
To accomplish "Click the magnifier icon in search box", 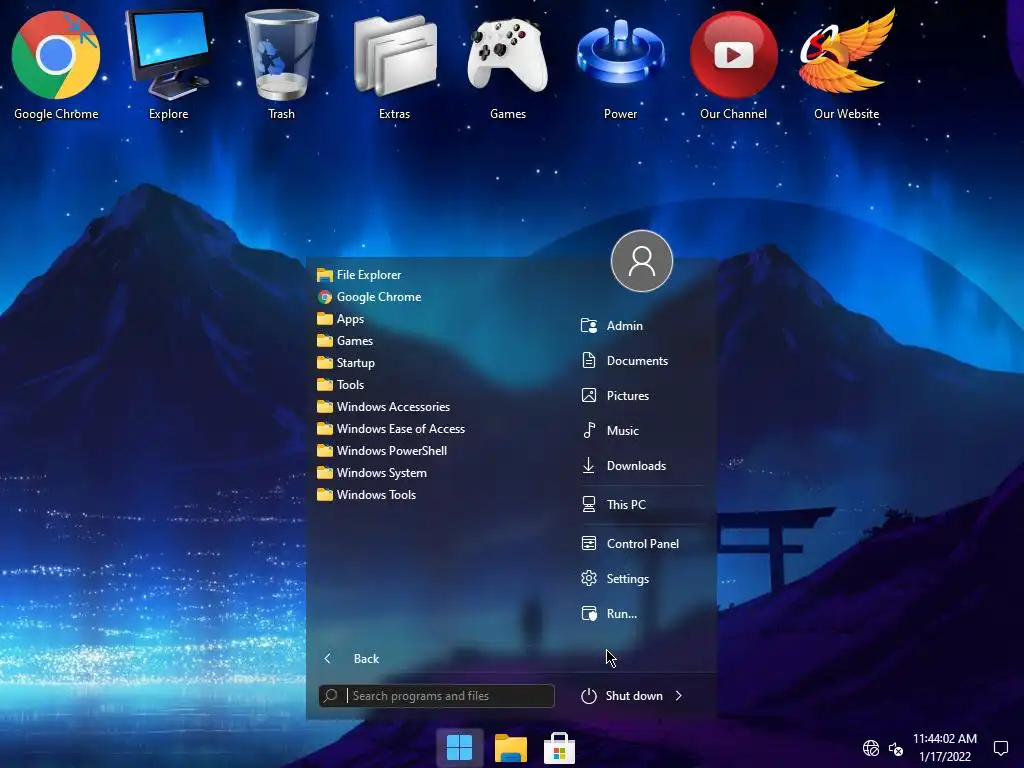I will [331, 696].
